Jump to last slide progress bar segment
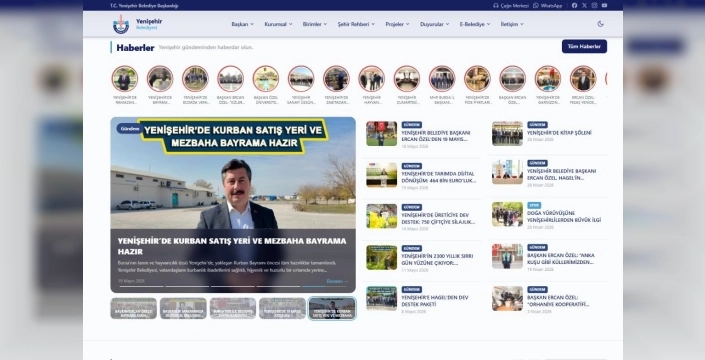Screen dimensions: 705x360 pyautogui.click(x=325, y=286)
